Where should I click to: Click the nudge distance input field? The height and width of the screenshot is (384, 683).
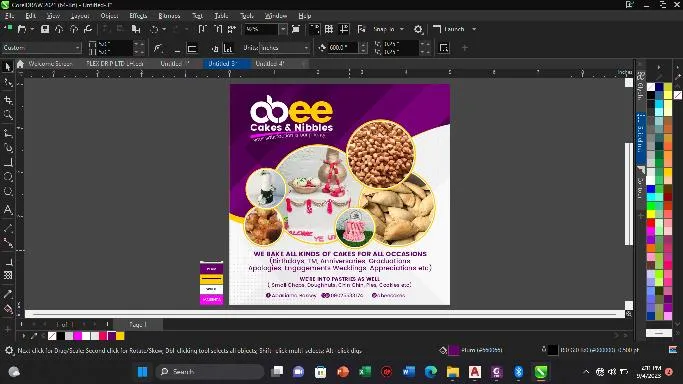[343, 48]
